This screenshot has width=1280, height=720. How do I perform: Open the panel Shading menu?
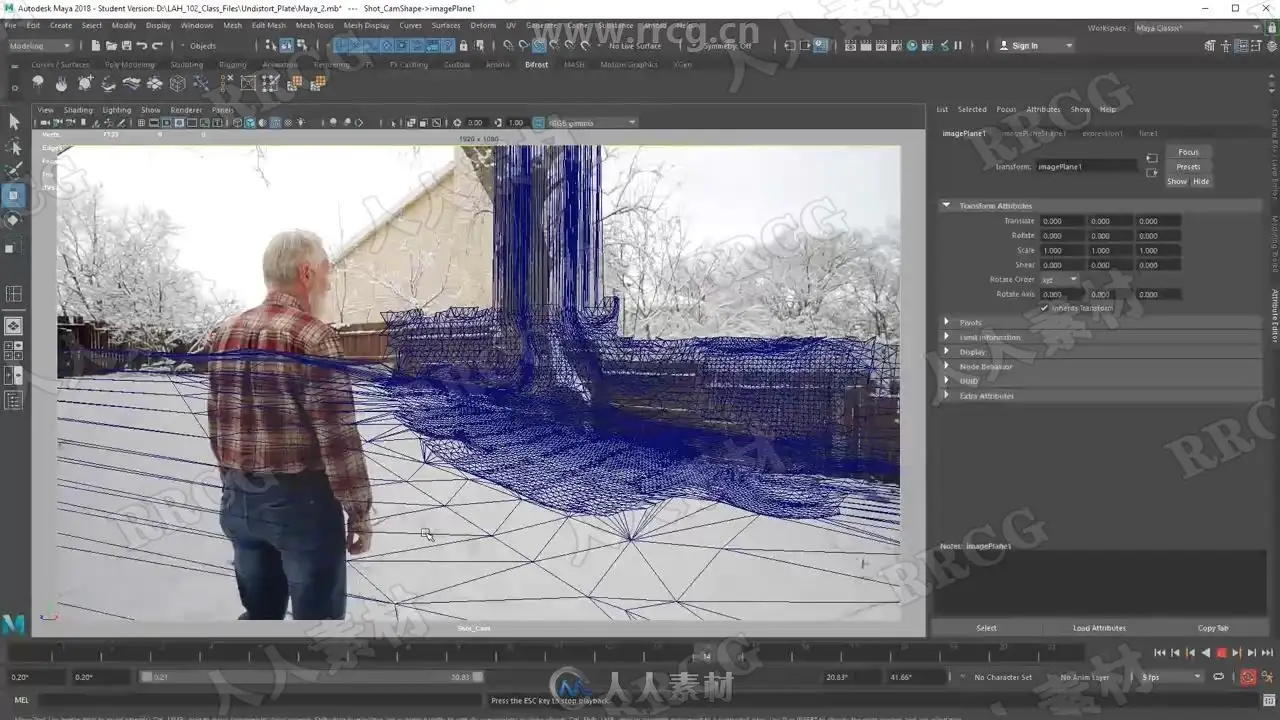pos(78,110)
